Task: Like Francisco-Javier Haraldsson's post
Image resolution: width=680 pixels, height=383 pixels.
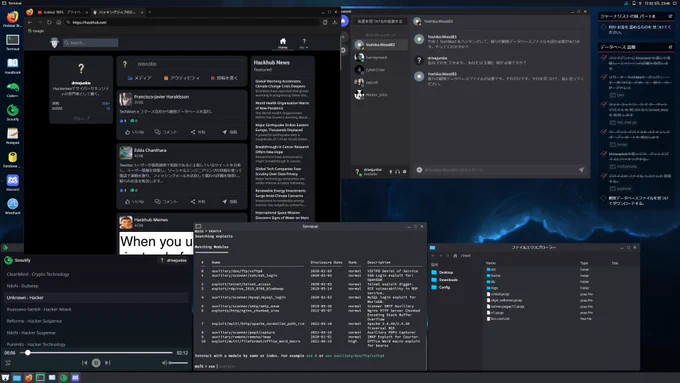Action: pos(134,132)
